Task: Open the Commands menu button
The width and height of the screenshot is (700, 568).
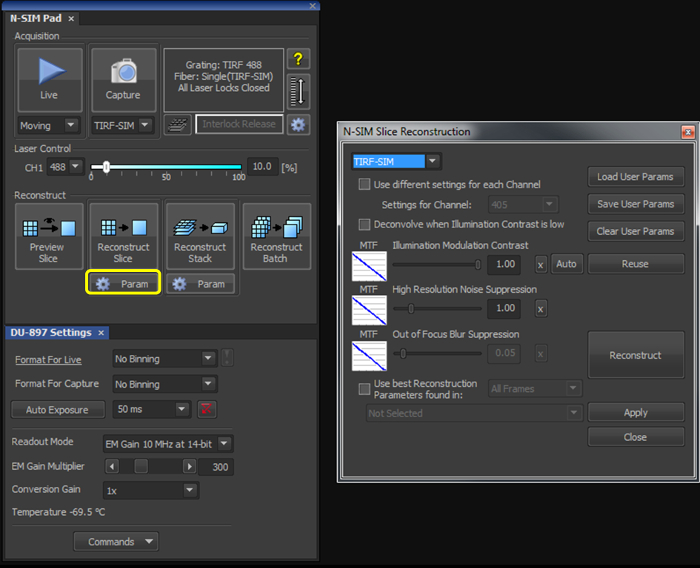Action: point(116,542)
